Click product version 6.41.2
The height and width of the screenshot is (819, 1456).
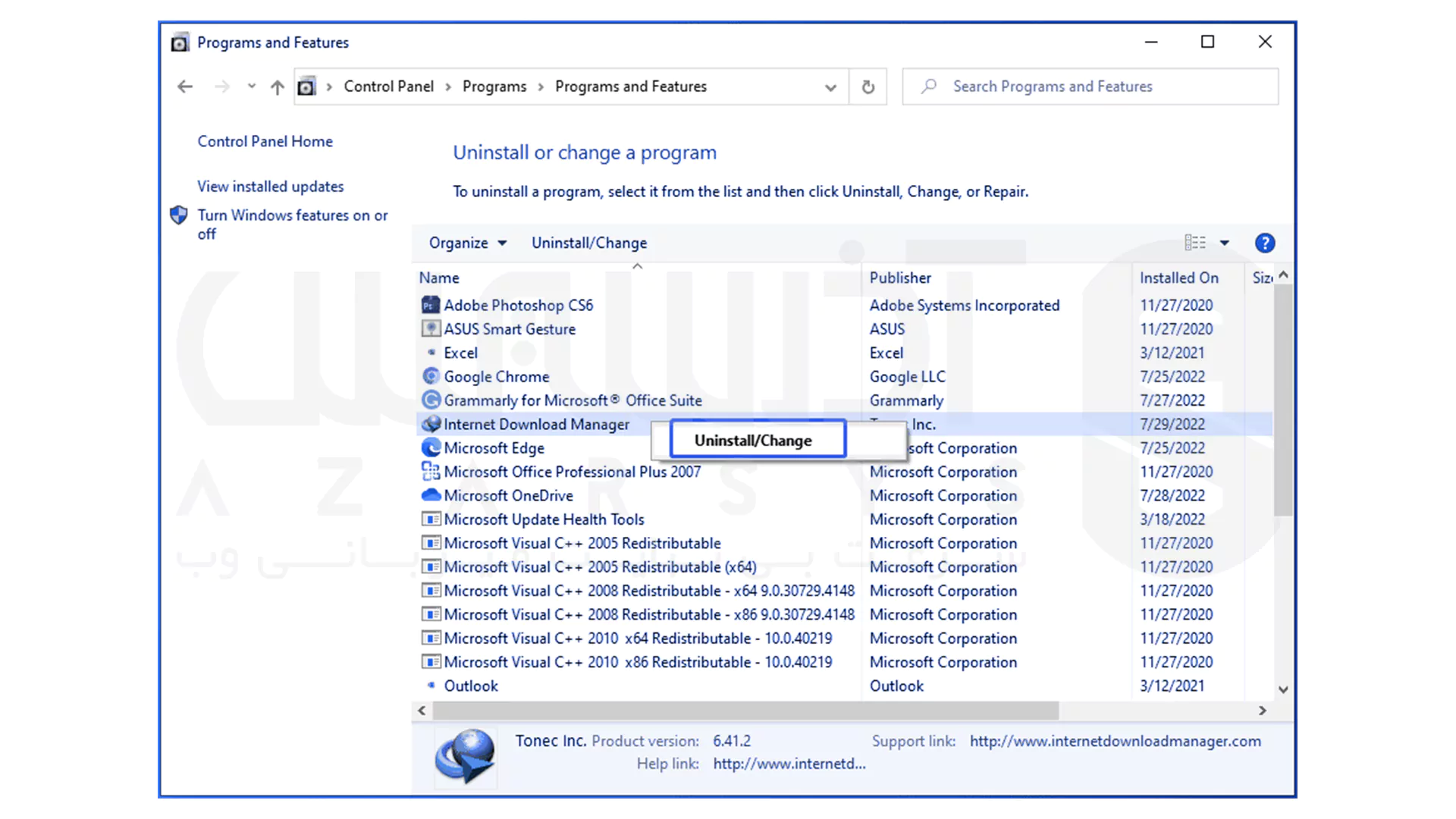(731, 741)
